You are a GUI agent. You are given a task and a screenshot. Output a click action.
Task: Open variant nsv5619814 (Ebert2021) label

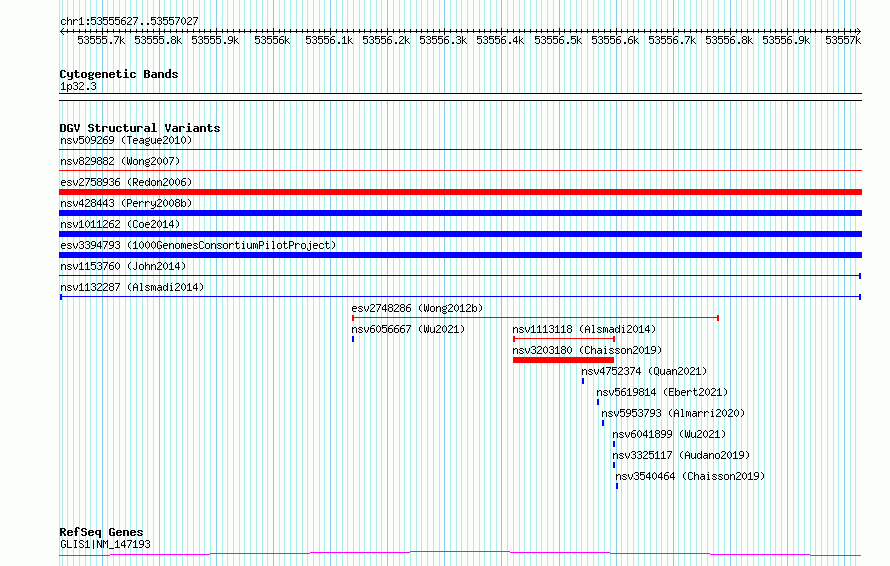tap(662, 392)
